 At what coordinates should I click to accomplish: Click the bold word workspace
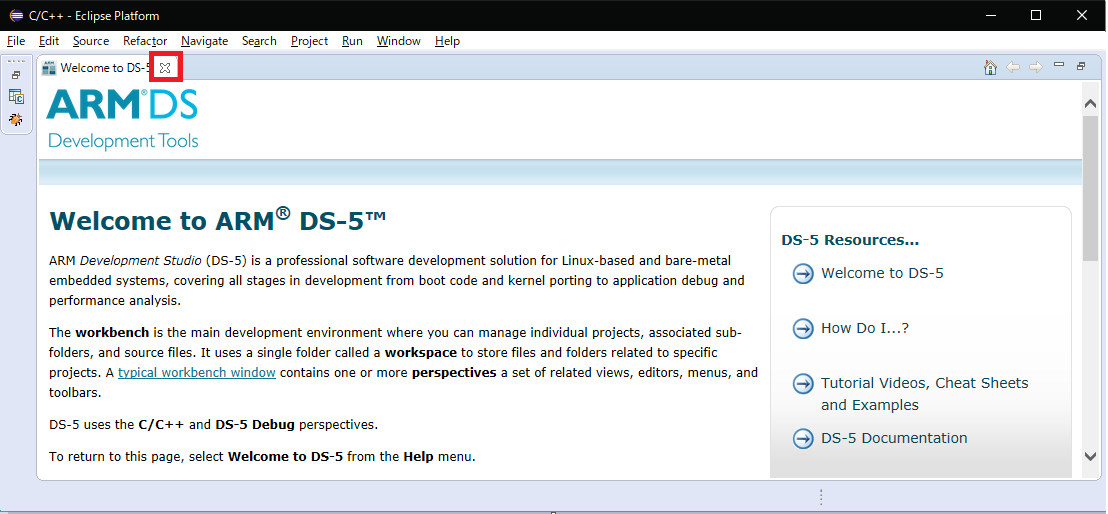tap(420, 352)
